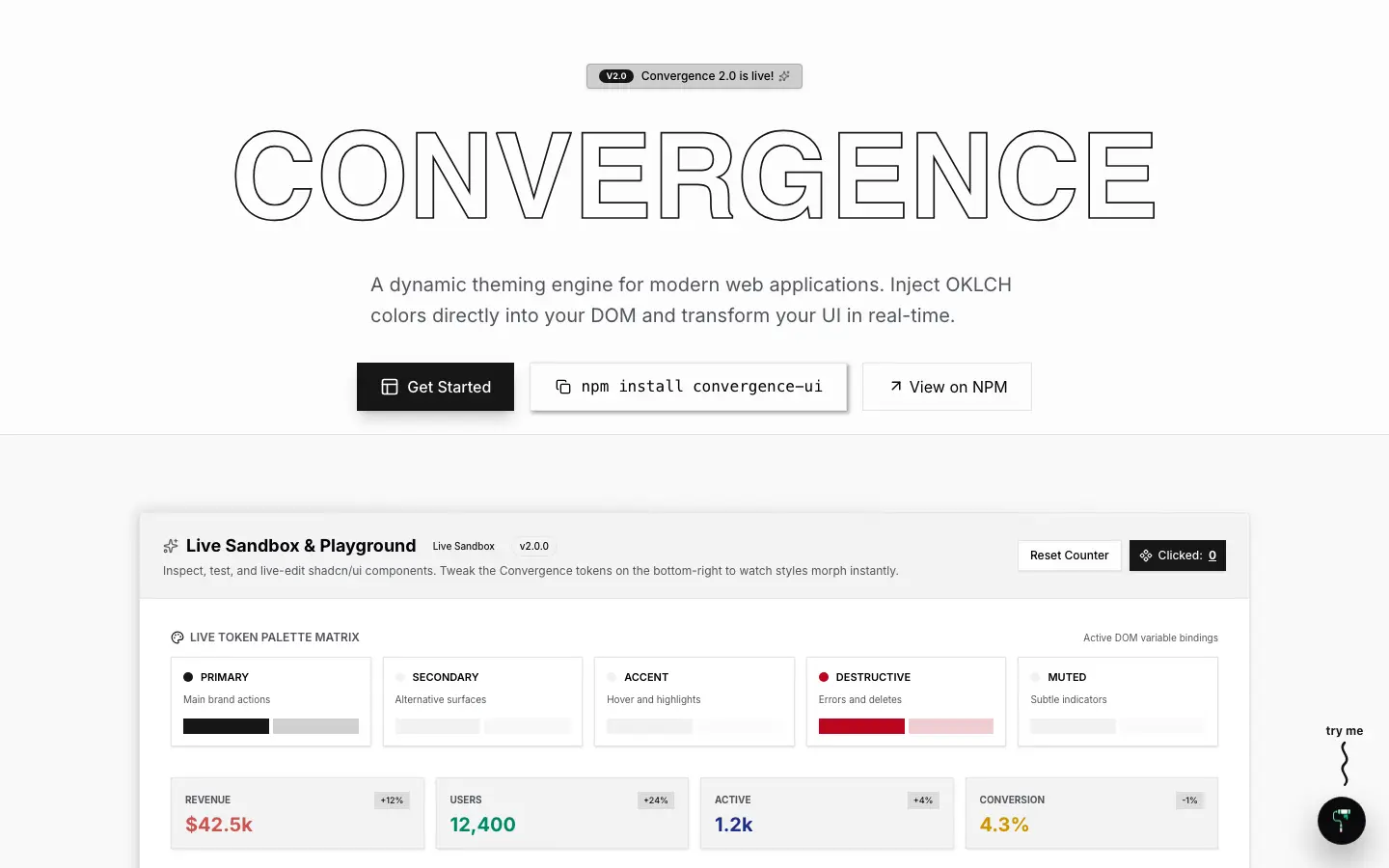
Task: Click the v2.0.0 version badge
Action: click(534, 546)
